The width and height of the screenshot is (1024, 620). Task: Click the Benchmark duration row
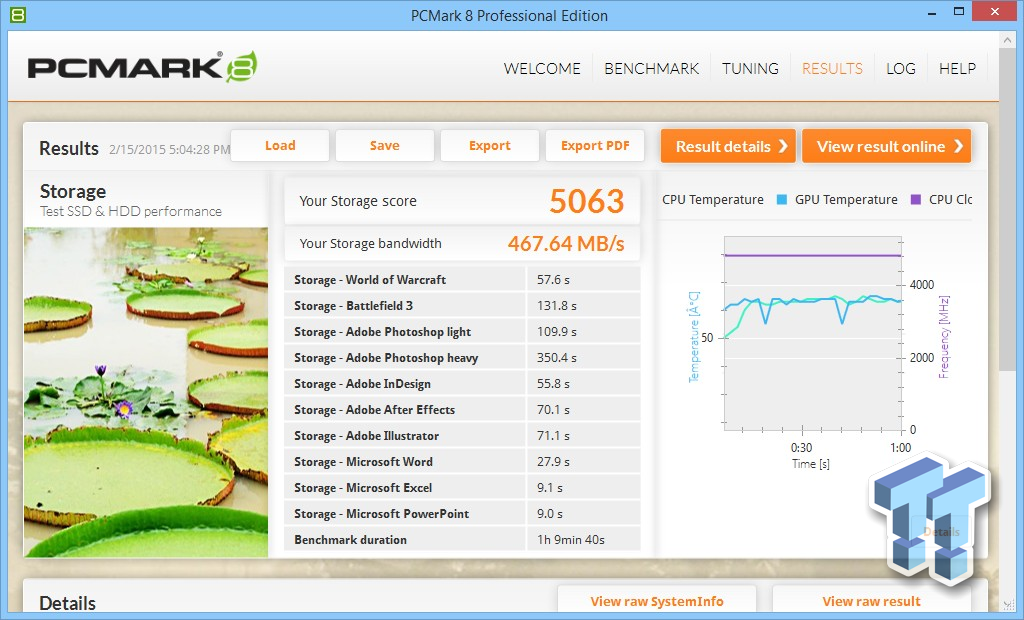pyautogui.click(x=462, y=540)
